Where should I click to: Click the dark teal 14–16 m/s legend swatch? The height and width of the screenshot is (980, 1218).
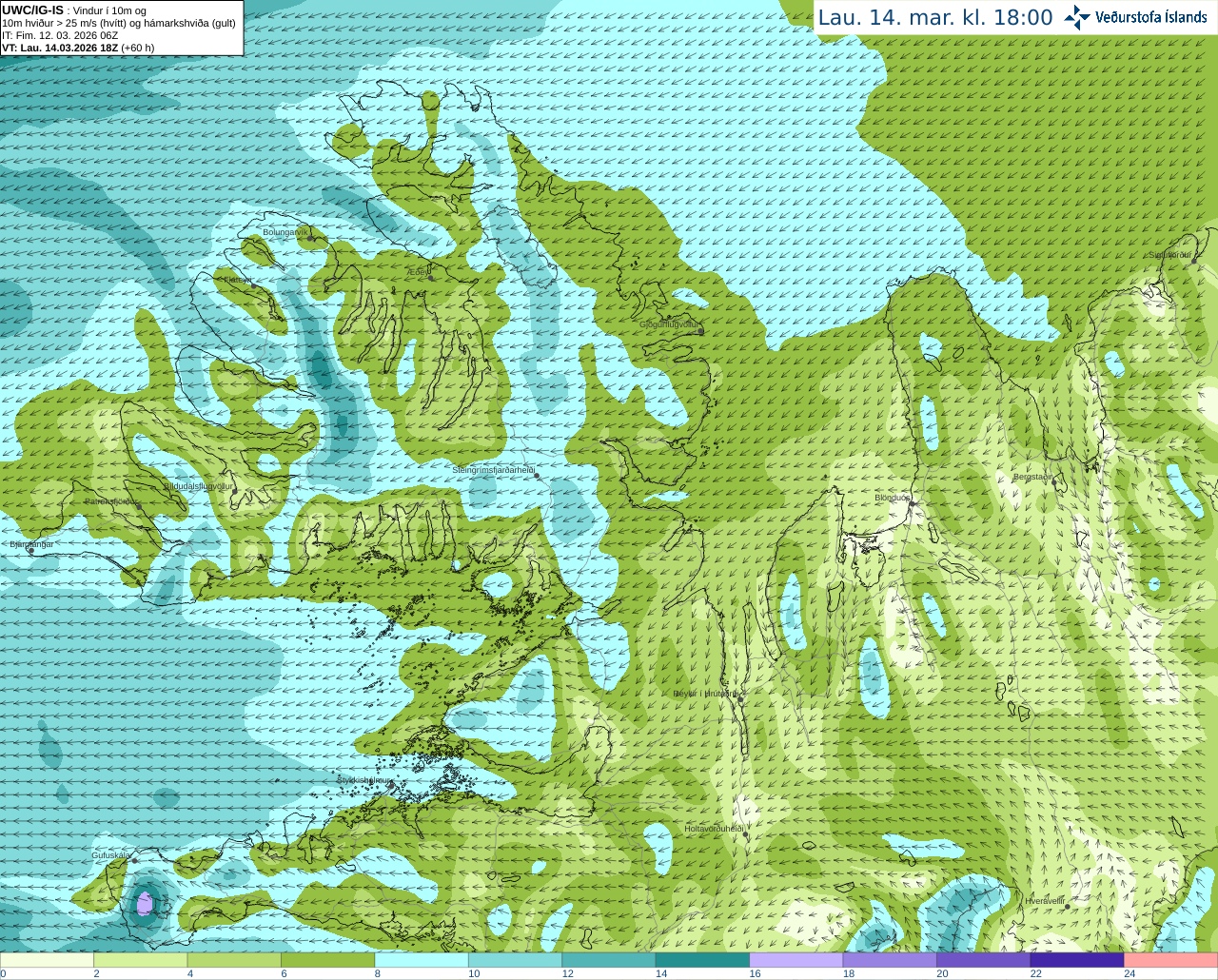tap(702, 960)
